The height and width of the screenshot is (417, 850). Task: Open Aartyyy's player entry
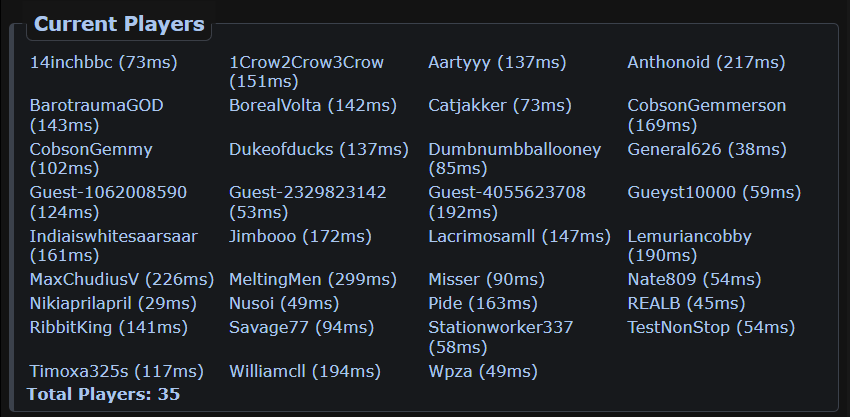pyautogui.click(x=460, y=63)
